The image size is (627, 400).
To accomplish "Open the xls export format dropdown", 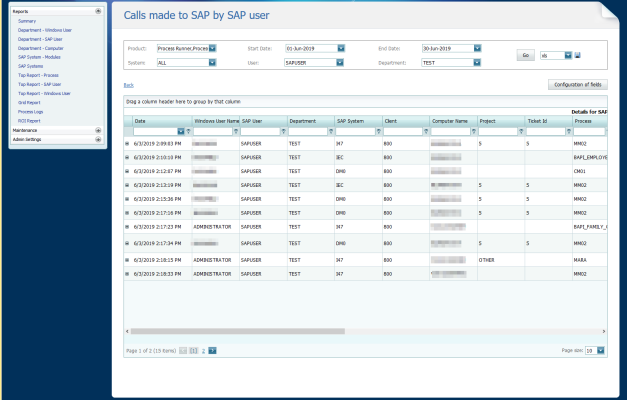I will pos(568,55).
